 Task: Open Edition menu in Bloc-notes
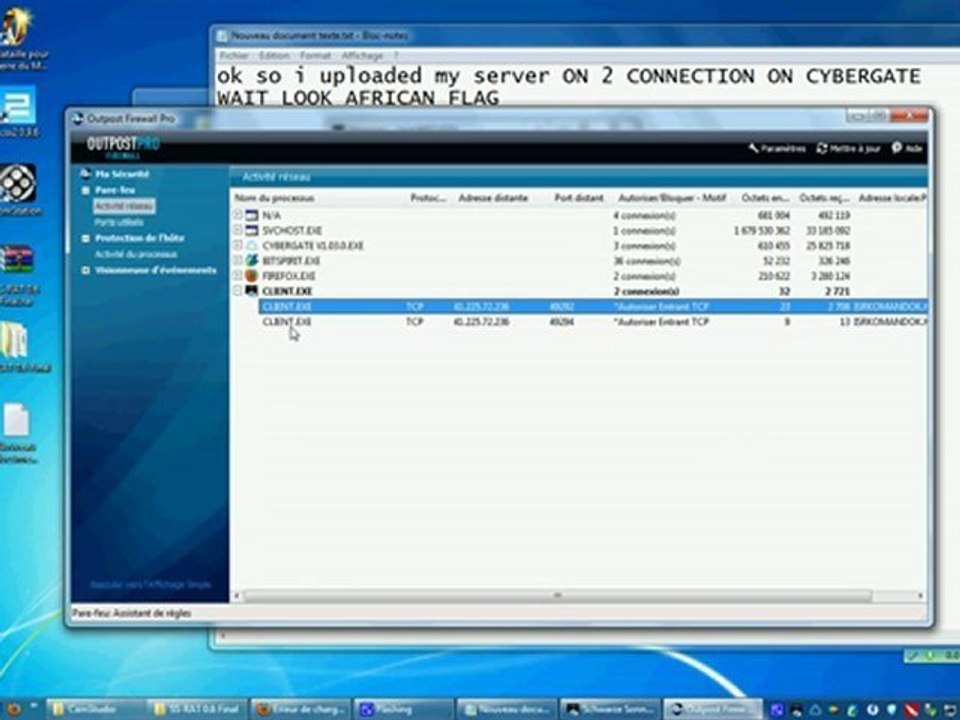pyautogui.click(x=274, y=56)
